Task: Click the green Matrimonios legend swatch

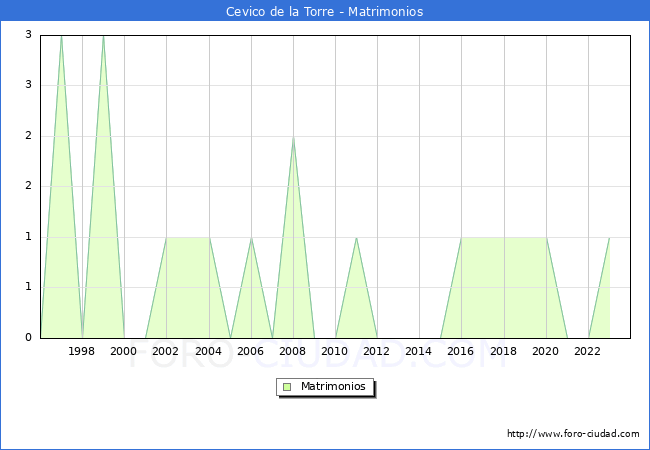Action: [x=287, y=387]
